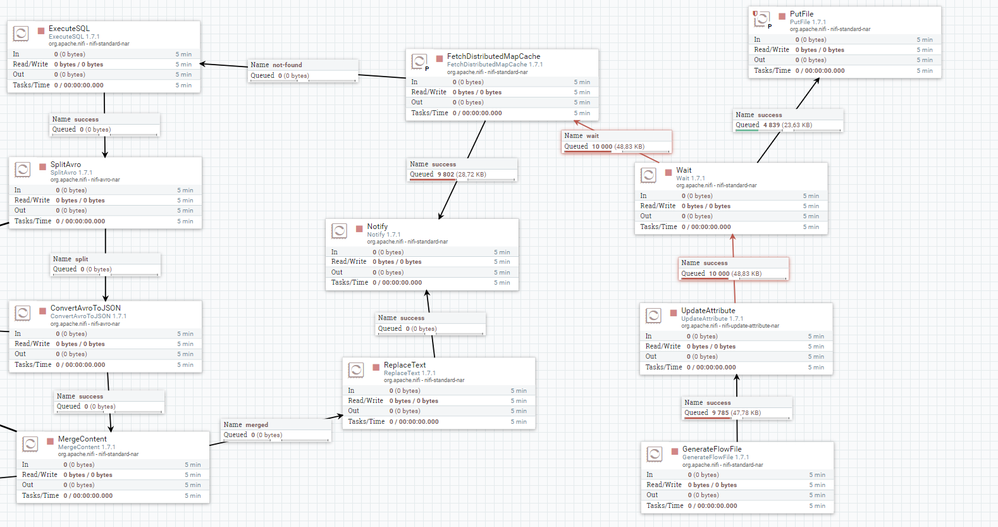Click the stopped status square on GenerateFlowFile

[675, 451]
